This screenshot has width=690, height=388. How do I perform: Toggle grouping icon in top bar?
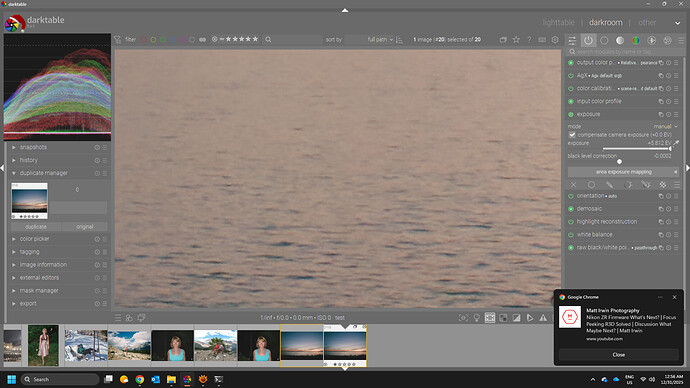click(503, 40)
